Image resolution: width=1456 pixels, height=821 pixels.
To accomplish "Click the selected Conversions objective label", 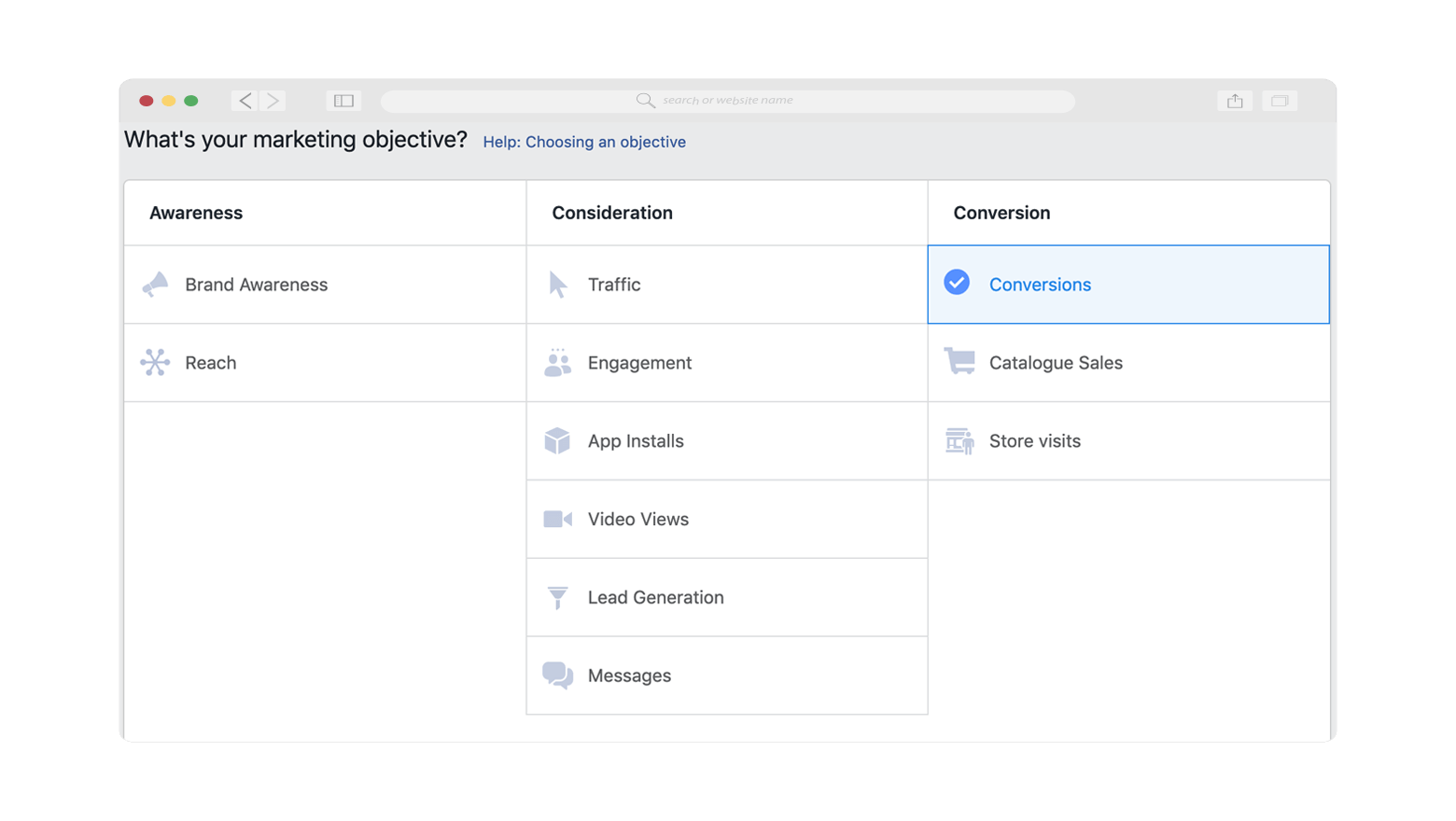I will pyautogui.click(x=1040, y=285).
